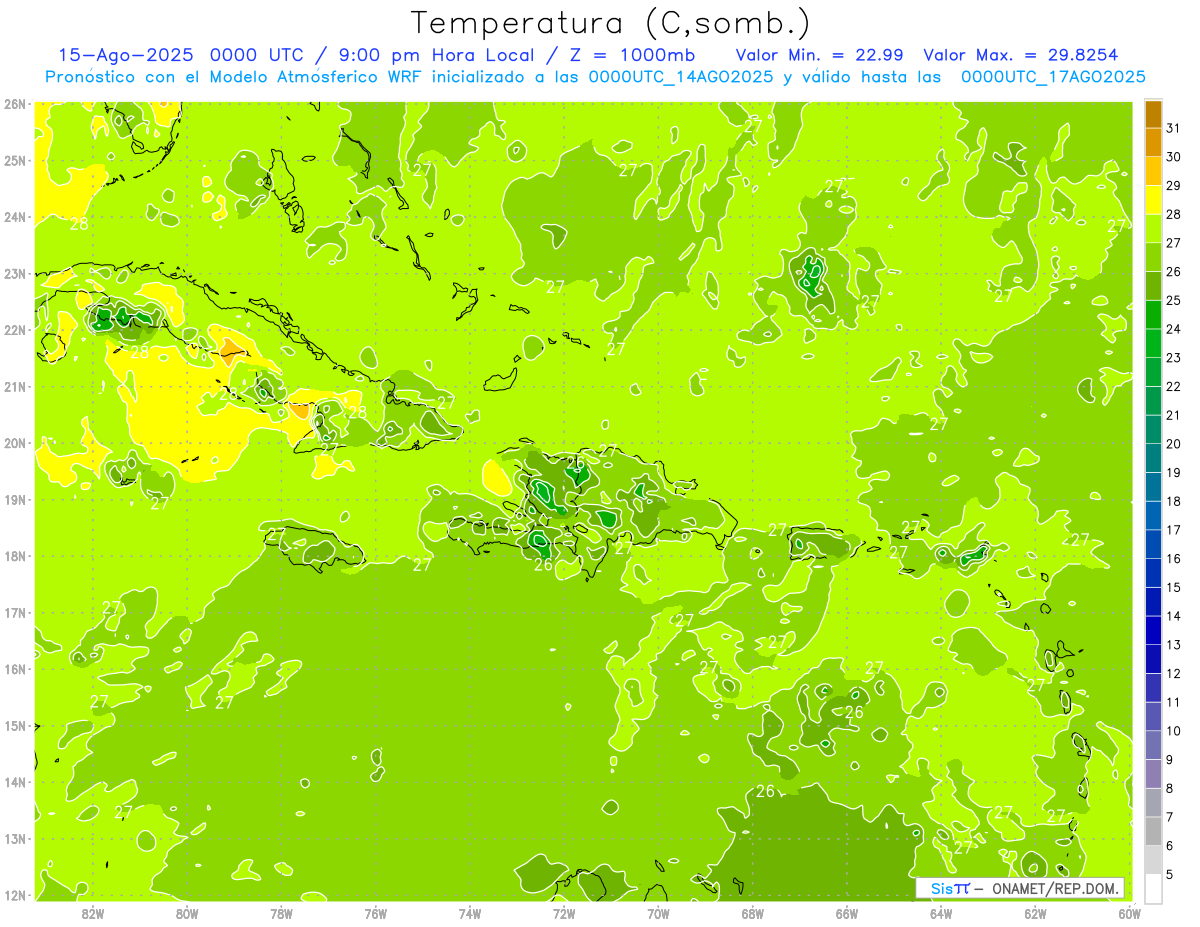Viewport: 1200px width, 927px height.
Task: Click the 18N latitude axis label
Action: coord(16,556)
